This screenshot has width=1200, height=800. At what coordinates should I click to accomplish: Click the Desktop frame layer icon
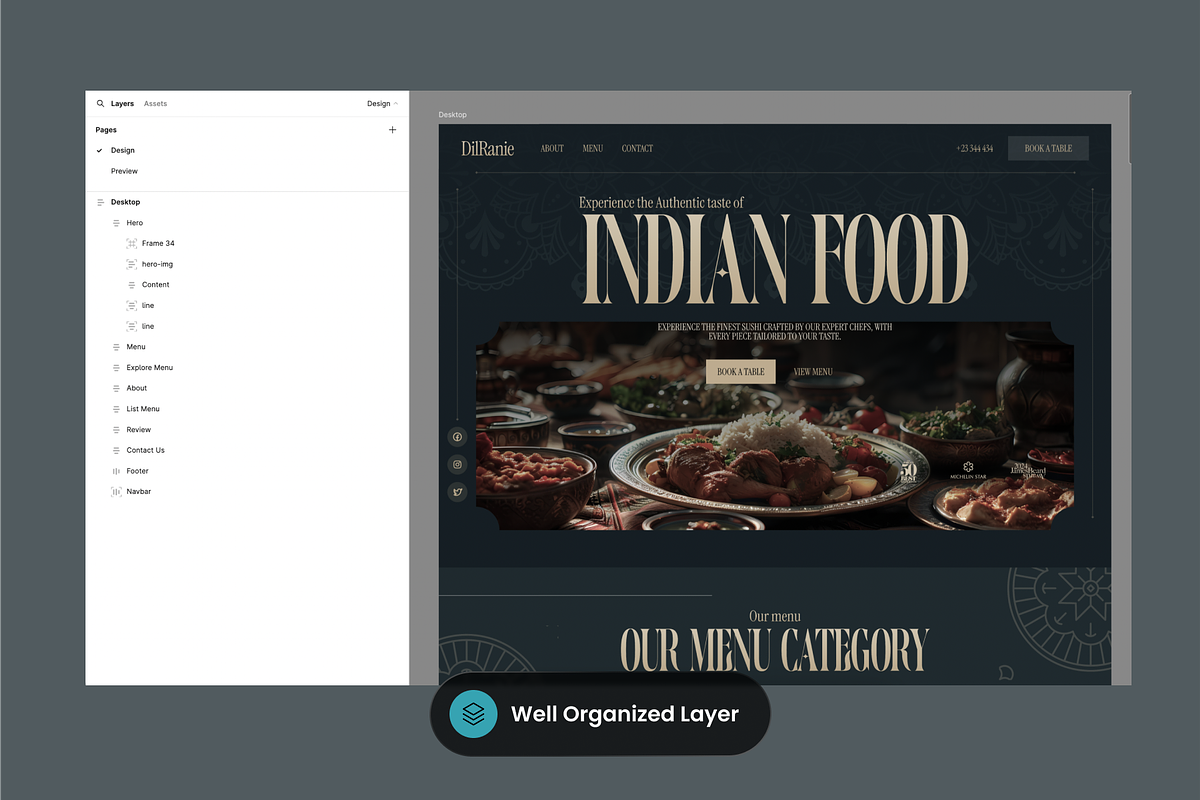click(100, 202)
